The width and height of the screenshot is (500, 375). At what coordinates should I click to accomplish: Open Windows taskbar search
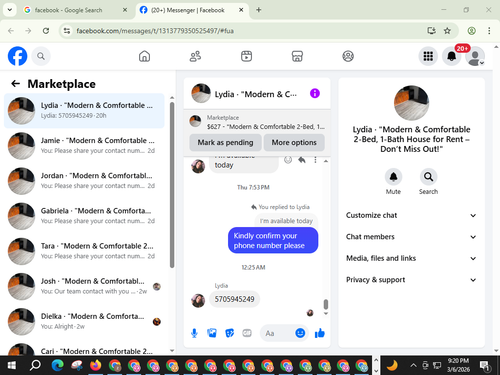tap(35, 365)
